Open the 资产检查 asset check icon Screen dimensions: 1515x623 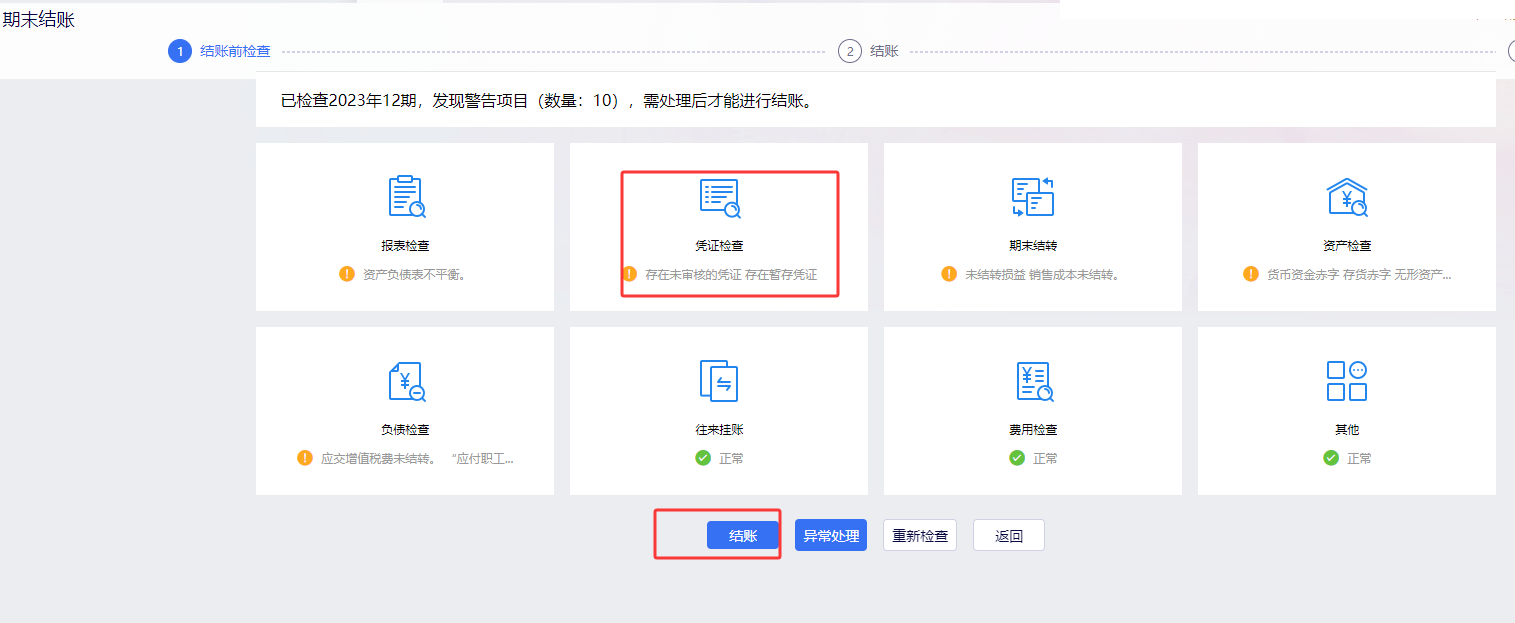click(x=1347, y=196)
